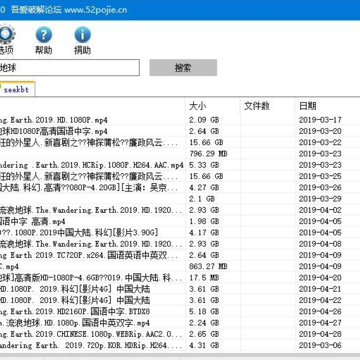Click the 796.29 MB size cell
The width and height of the screenshot is (360, 360).
208,154
